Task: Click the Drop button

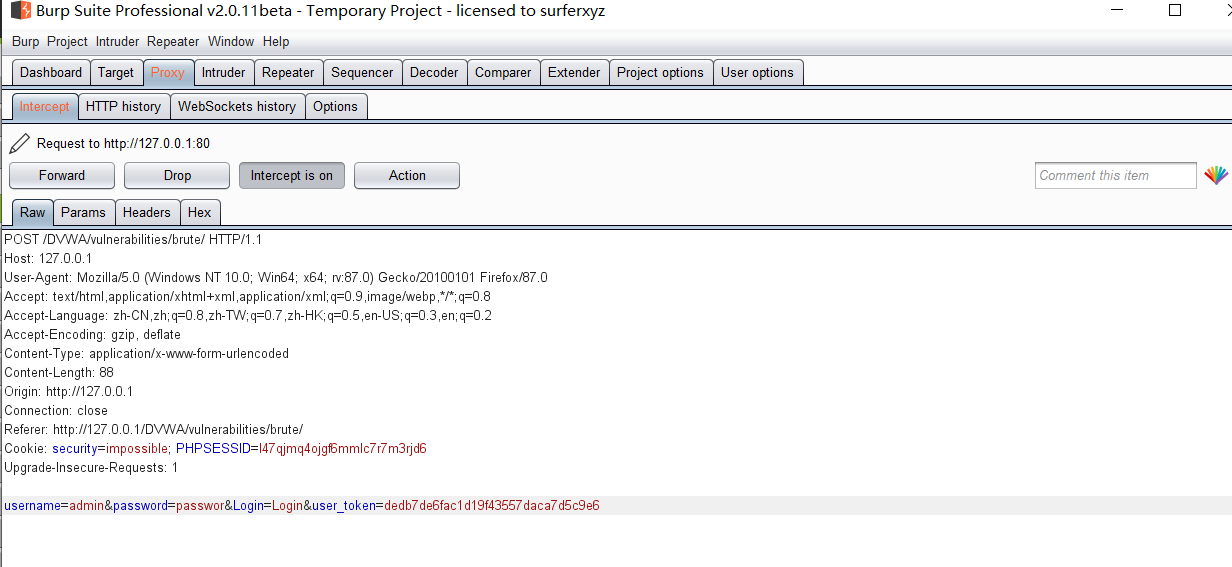Action: pyautogui.click(x=177, y=175)
